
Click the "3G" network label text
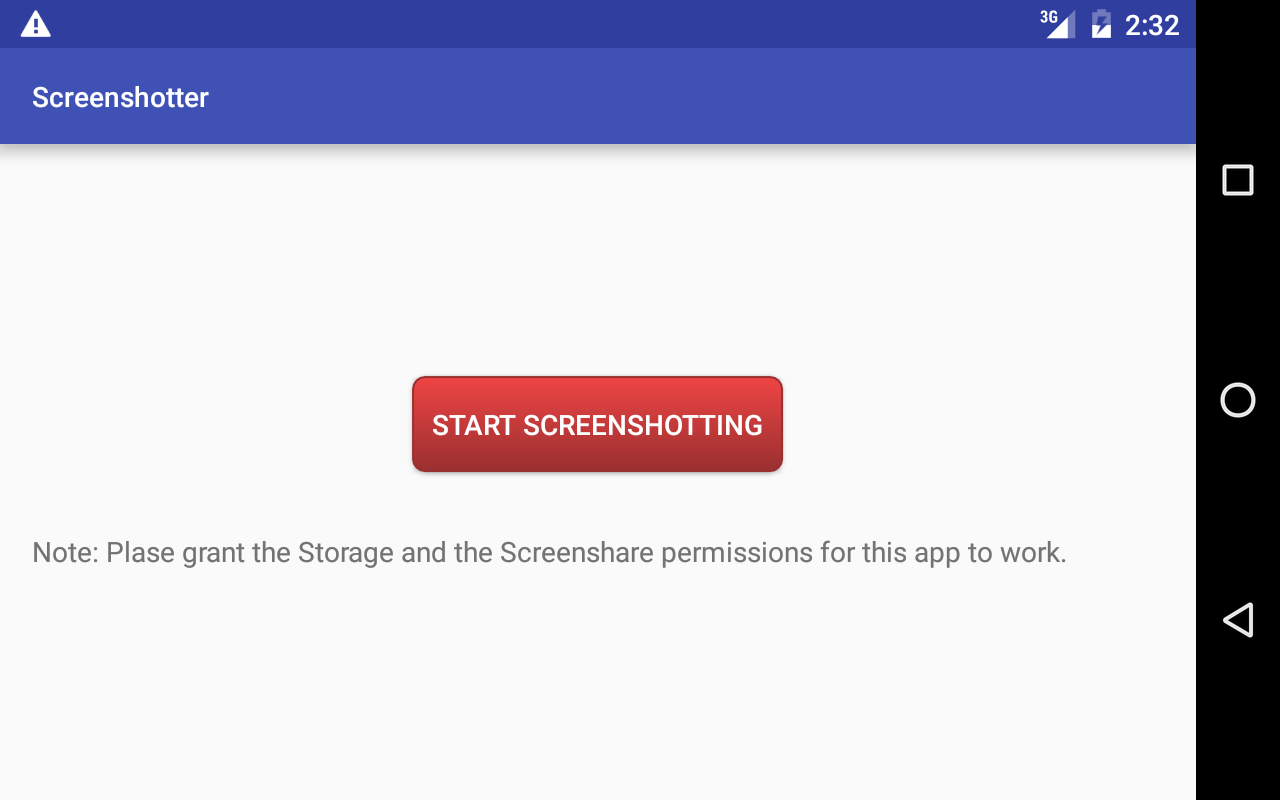coord(1048,17)
